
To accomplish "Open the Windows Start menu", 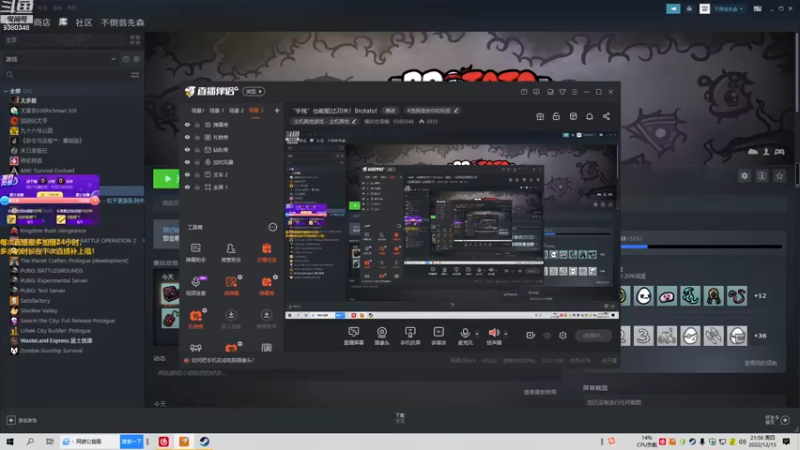I will click(10, 441).
